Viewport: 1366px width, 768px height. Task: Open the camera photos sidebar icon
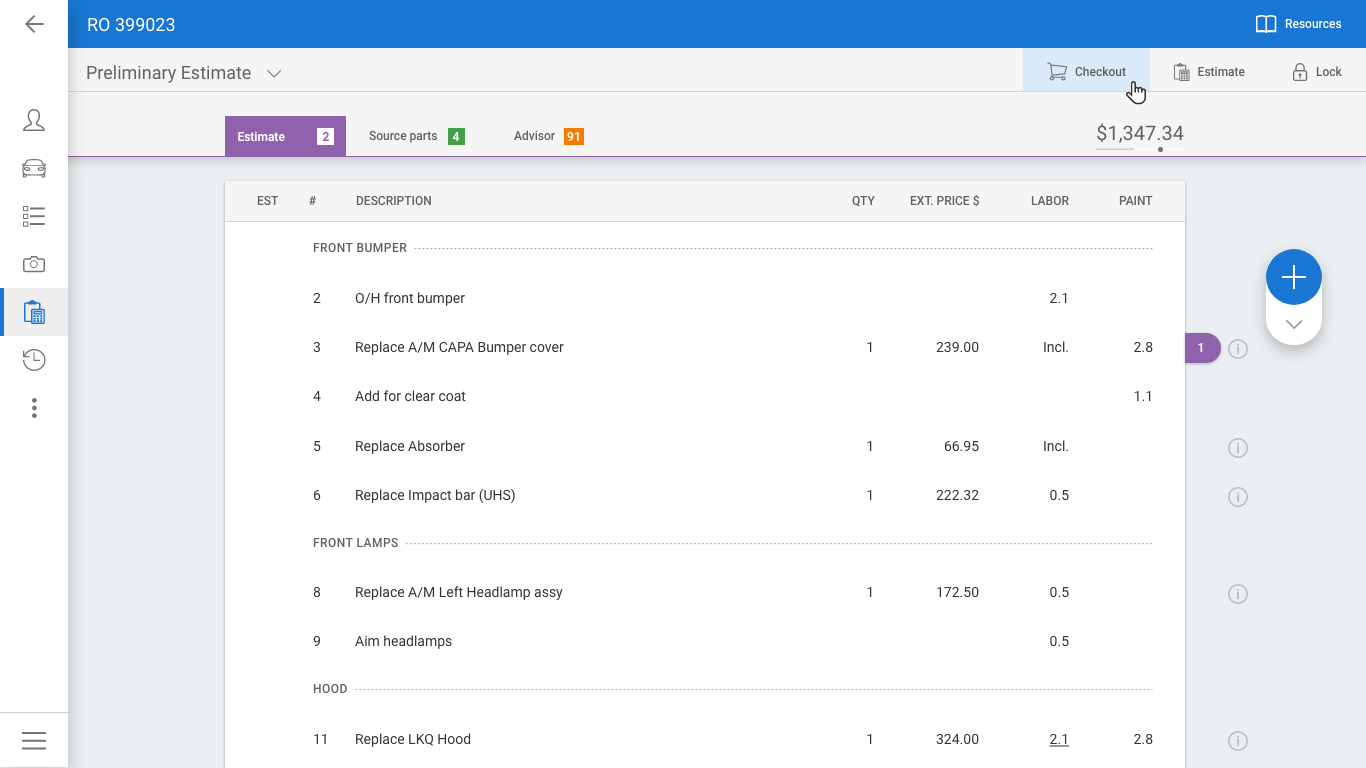pyautogui.click(x=34, y=264)
